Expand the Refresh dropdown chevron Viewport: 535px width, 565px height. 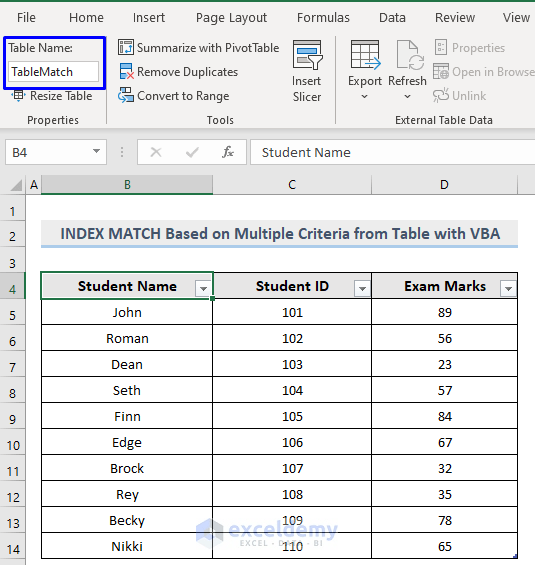click(x=407, y=96)
